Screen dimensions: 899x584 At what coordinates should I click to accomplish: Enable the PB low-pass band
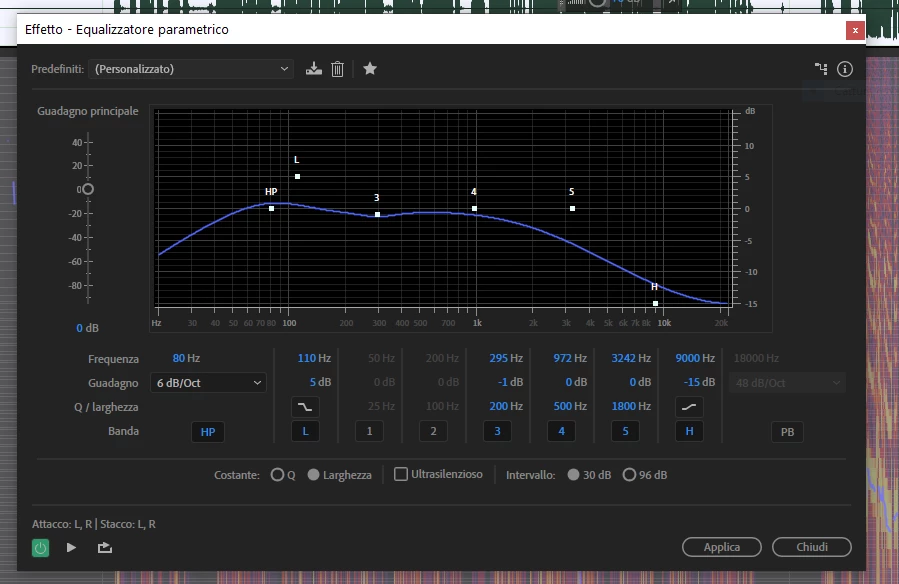tap(787, 432)
